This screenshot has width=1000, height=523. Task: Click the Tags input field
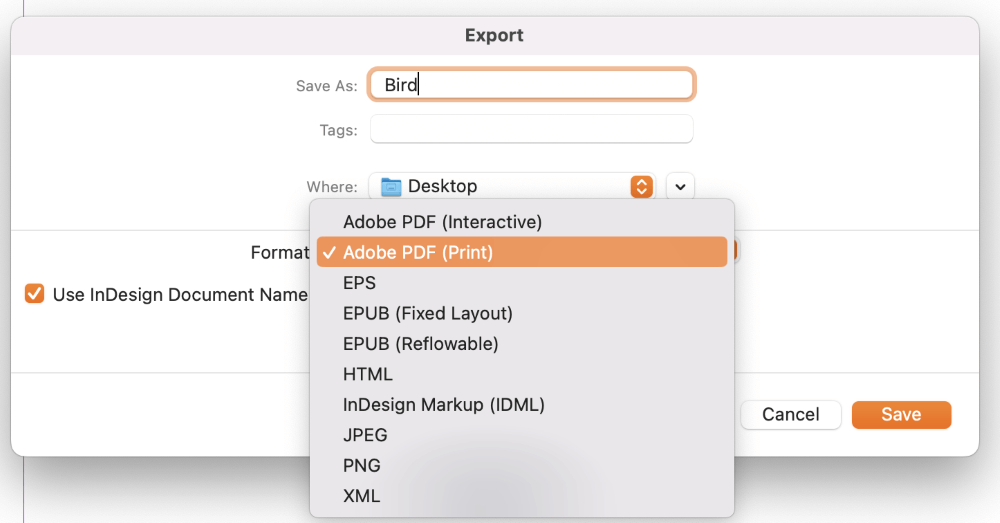pyautogui.click(x=531, y=129)
